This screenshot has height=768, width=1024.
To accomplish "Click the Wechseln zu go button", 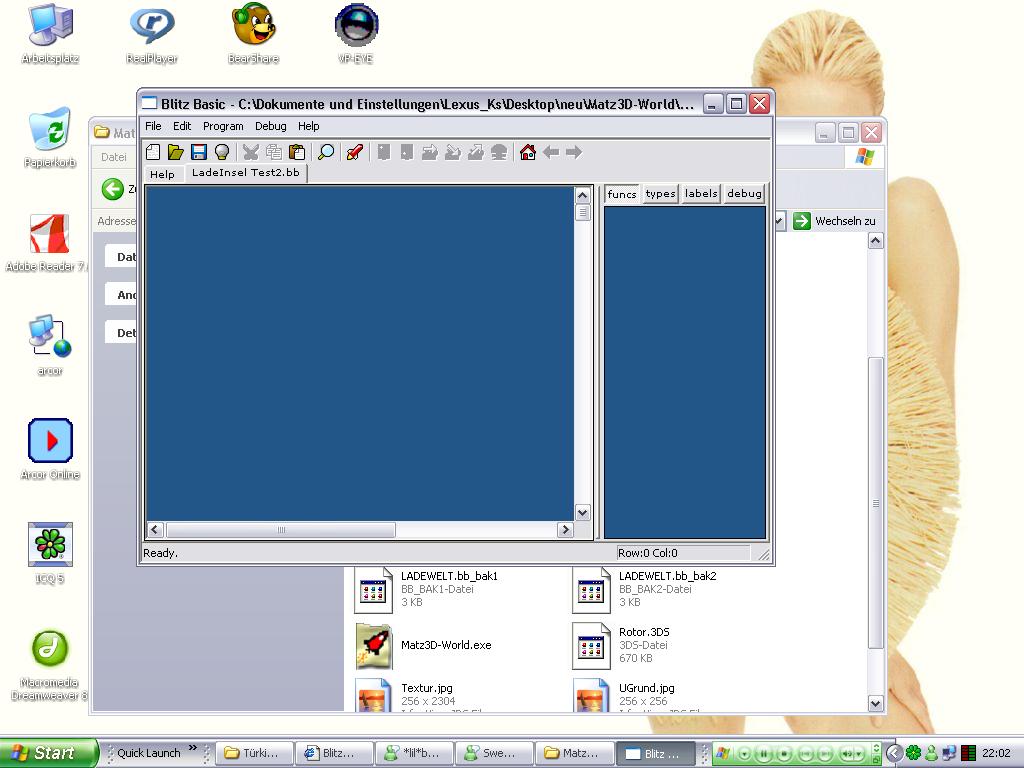I will [835, 221].
